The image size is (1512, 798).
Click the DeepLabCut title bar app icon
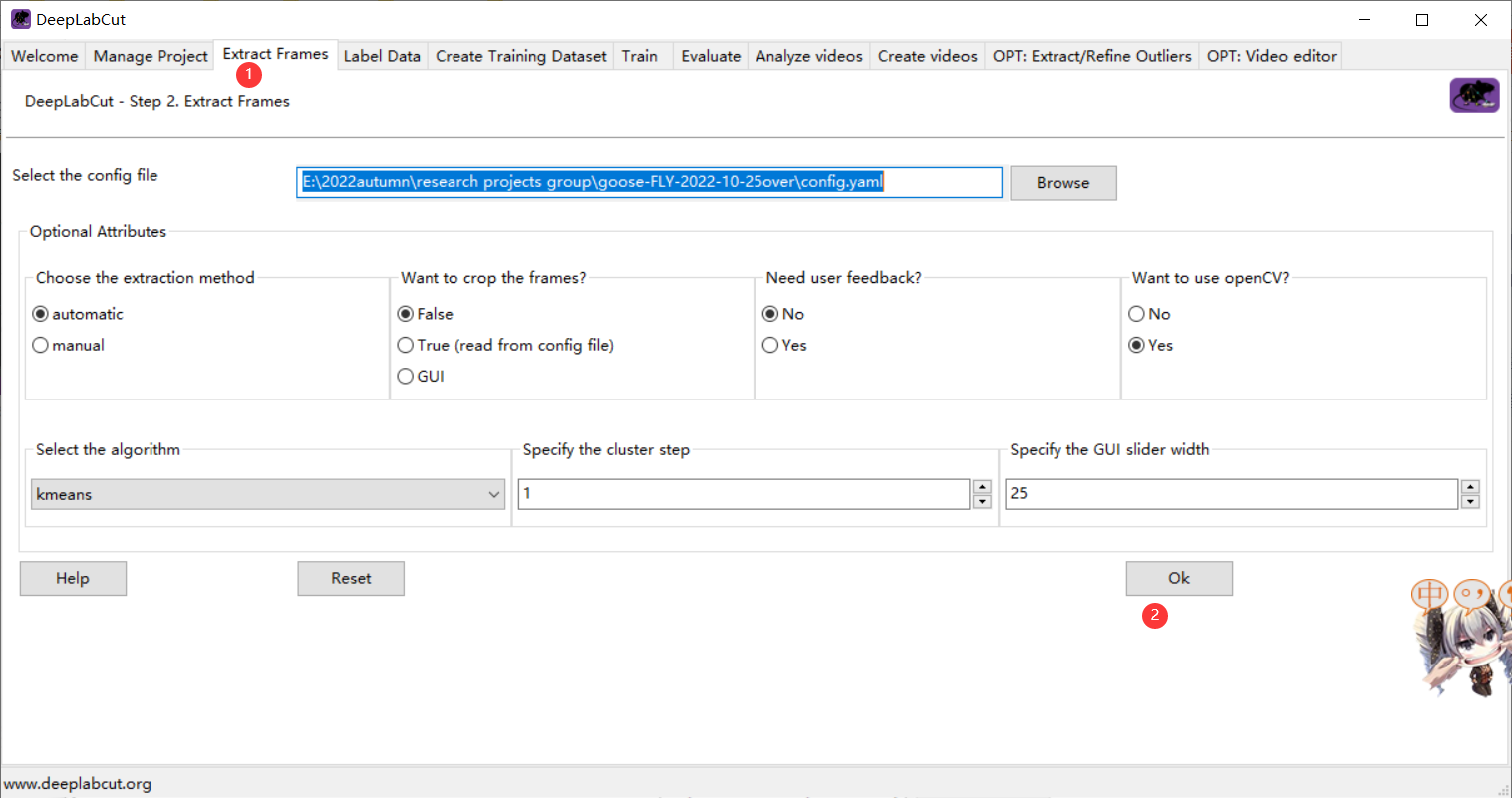(21, 19)
